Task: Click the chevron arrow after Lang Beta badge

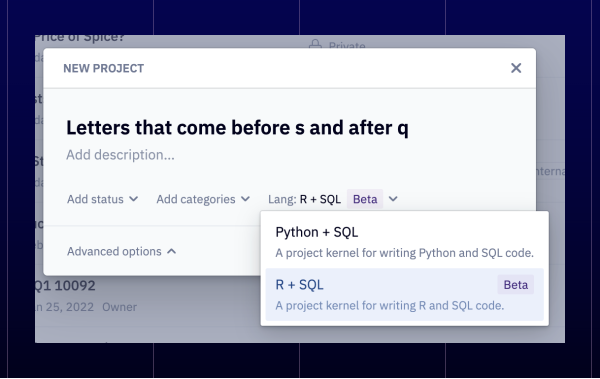Action: 393,199
